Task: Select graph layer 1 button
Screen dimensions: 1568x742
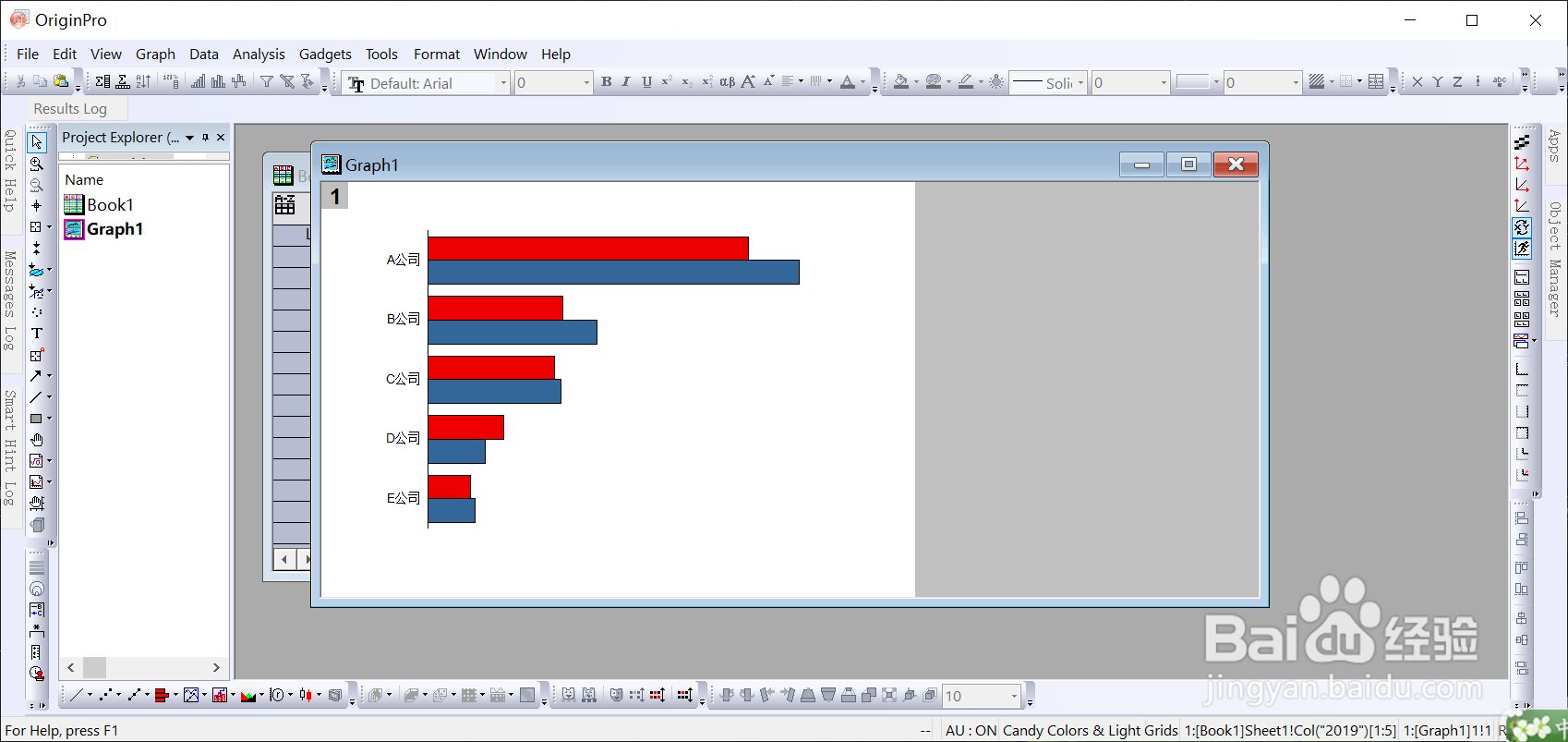Action: (x=334, y=196)
